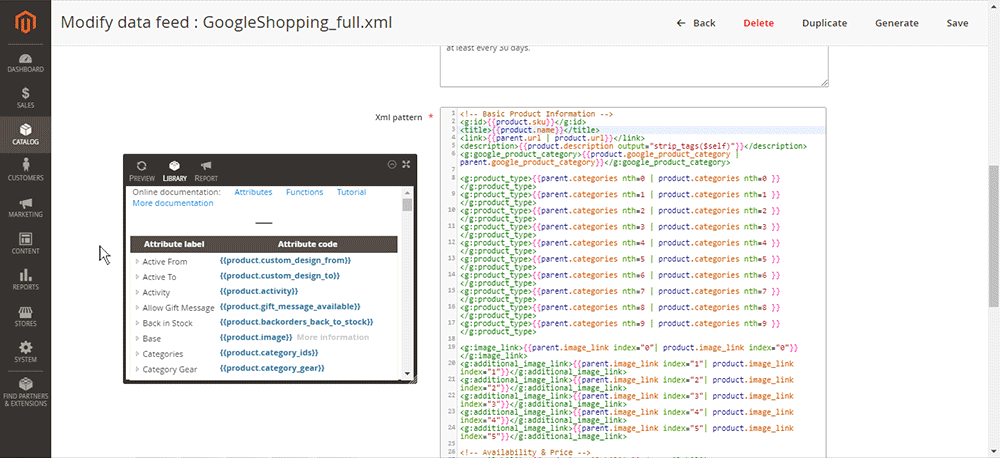Open the Magento logo home
1000x458 pixels.
pos(25,24)
